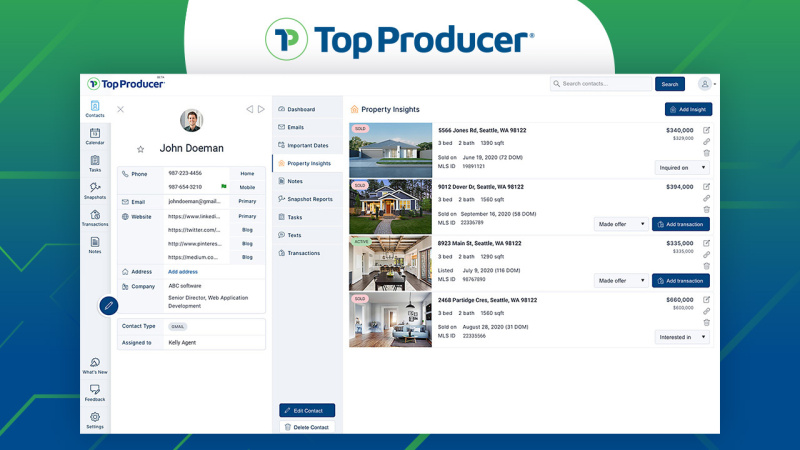Open What's New in the sidebar
The image size is (800, 450).
(95, 366)
